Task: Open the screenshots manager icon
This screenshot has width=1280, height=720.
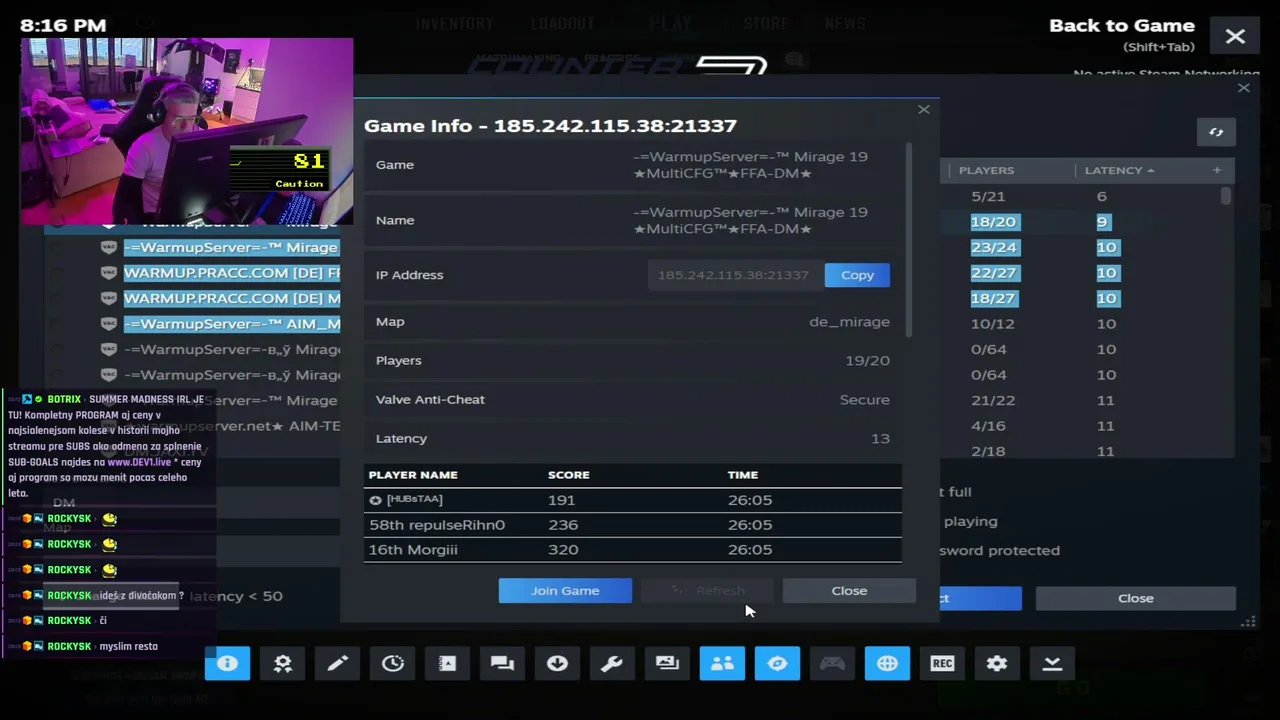Action: [x=667, y=663]
